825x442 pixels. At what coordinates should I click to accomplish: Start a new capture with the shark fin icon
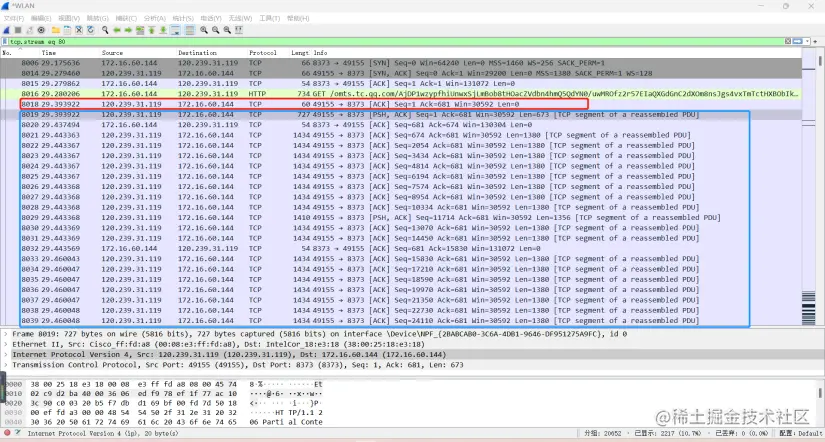(6, 30)
